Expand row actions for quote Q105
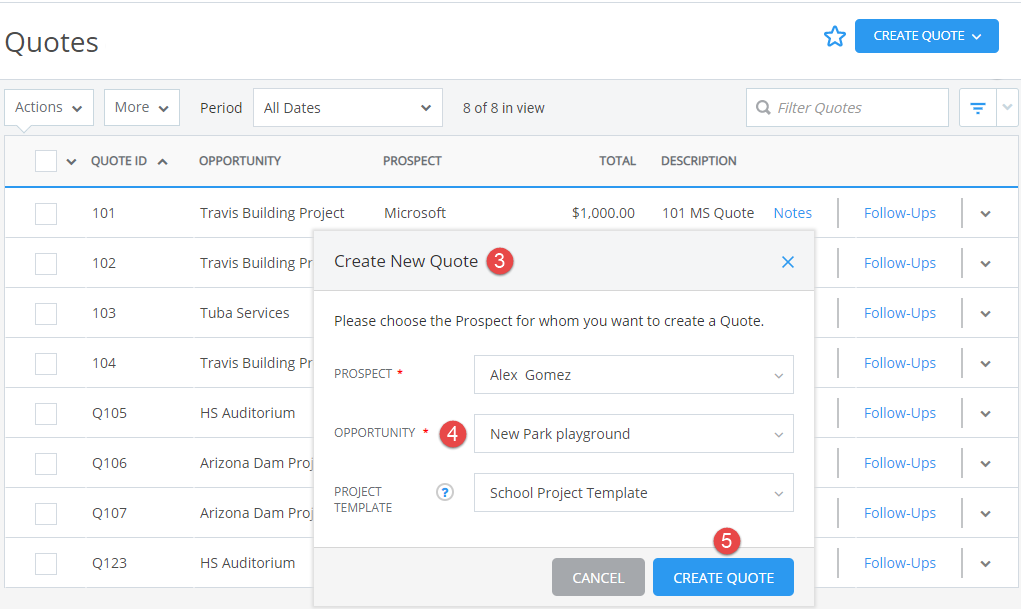Screen dimensions: 1021x609 pyautogui.click(x=985, y=414)
